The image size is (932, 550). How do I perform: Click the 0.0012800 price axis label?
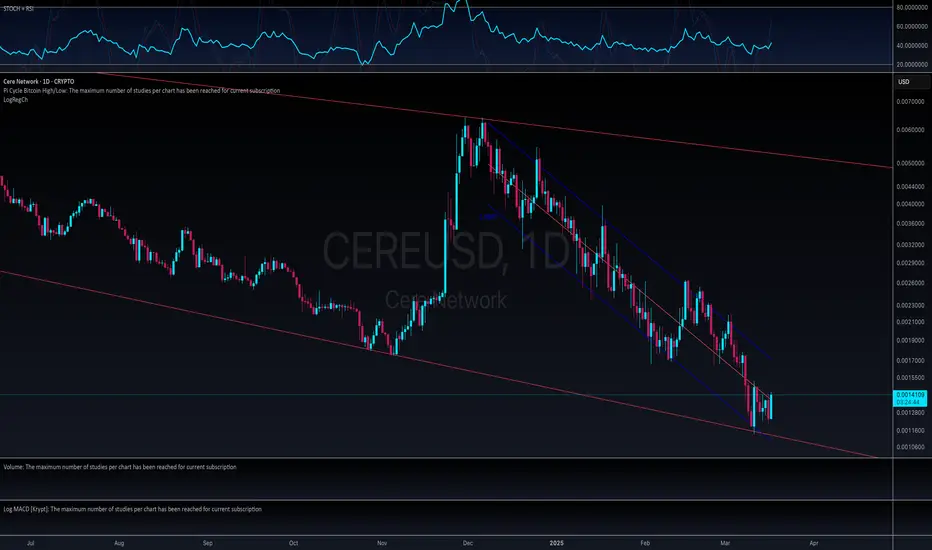point(910,413)
